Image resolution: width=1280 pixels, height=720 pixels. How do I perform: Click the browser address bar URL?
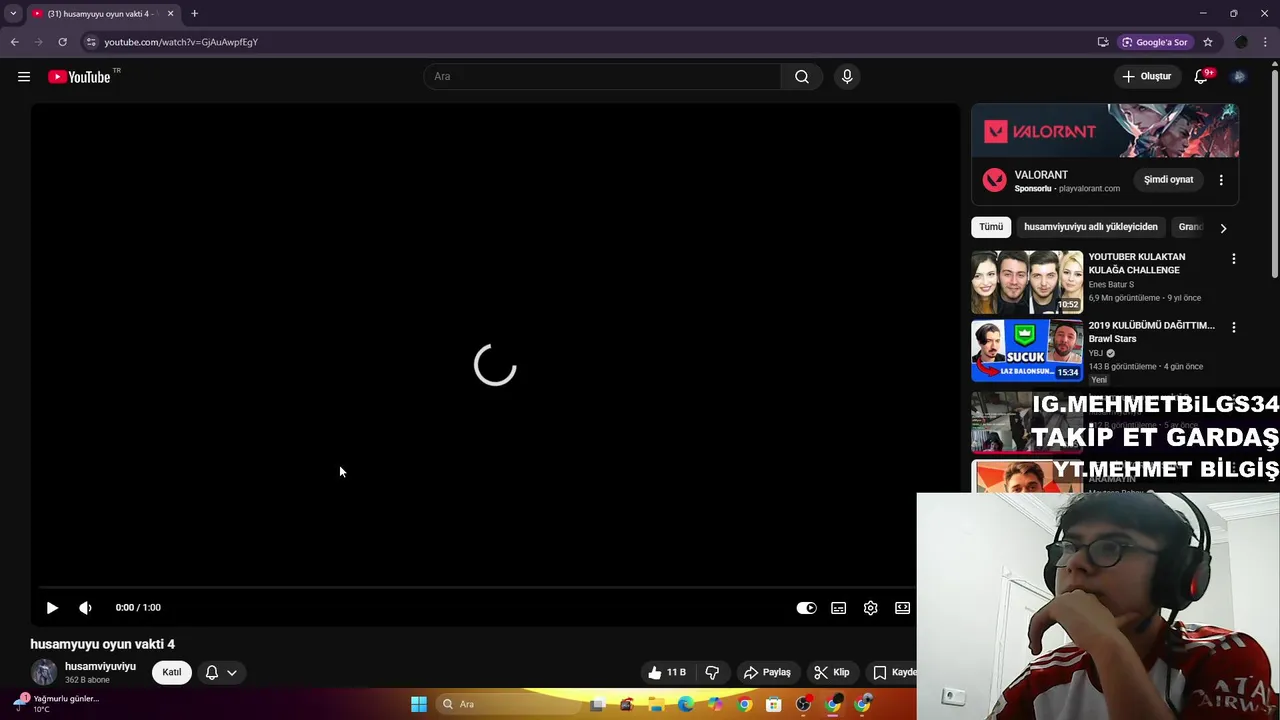click(181, 42)
